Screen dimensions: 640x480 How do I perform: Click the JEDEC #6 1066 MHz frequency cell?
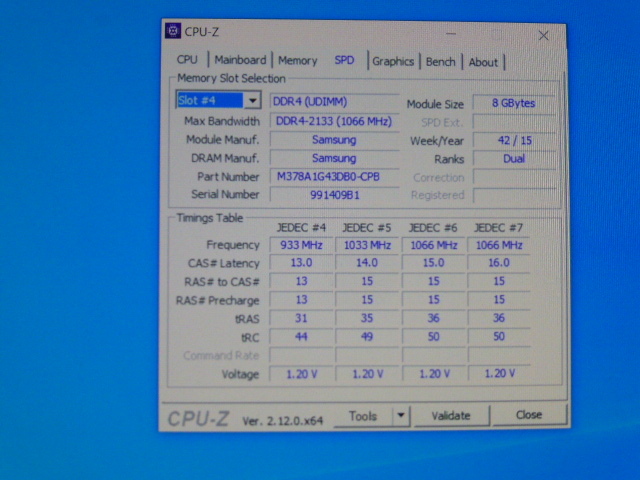(433, 245)
